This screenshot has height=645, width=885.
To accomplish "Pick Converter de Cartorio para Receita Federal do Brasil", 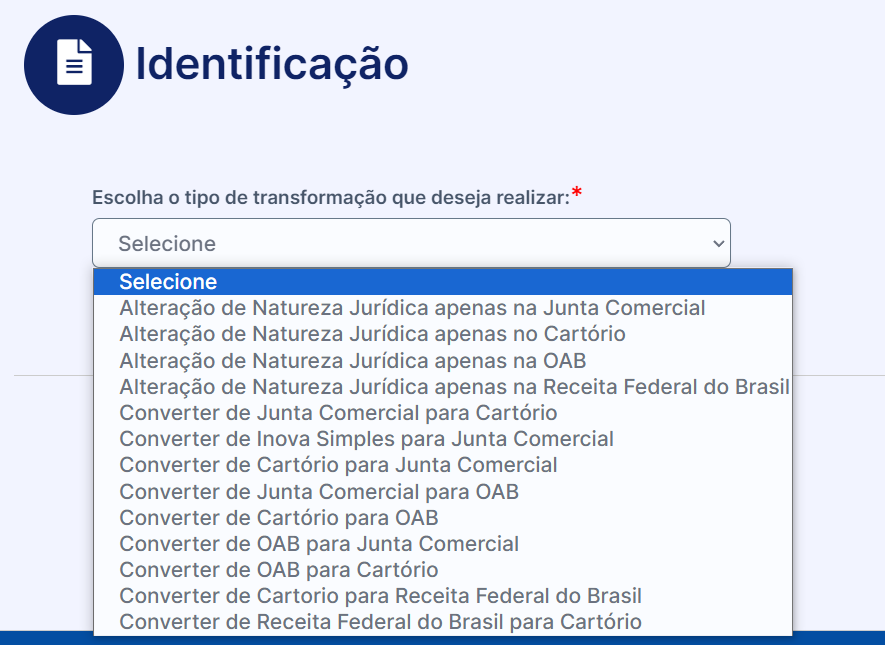I will click(x=443, y=596).
